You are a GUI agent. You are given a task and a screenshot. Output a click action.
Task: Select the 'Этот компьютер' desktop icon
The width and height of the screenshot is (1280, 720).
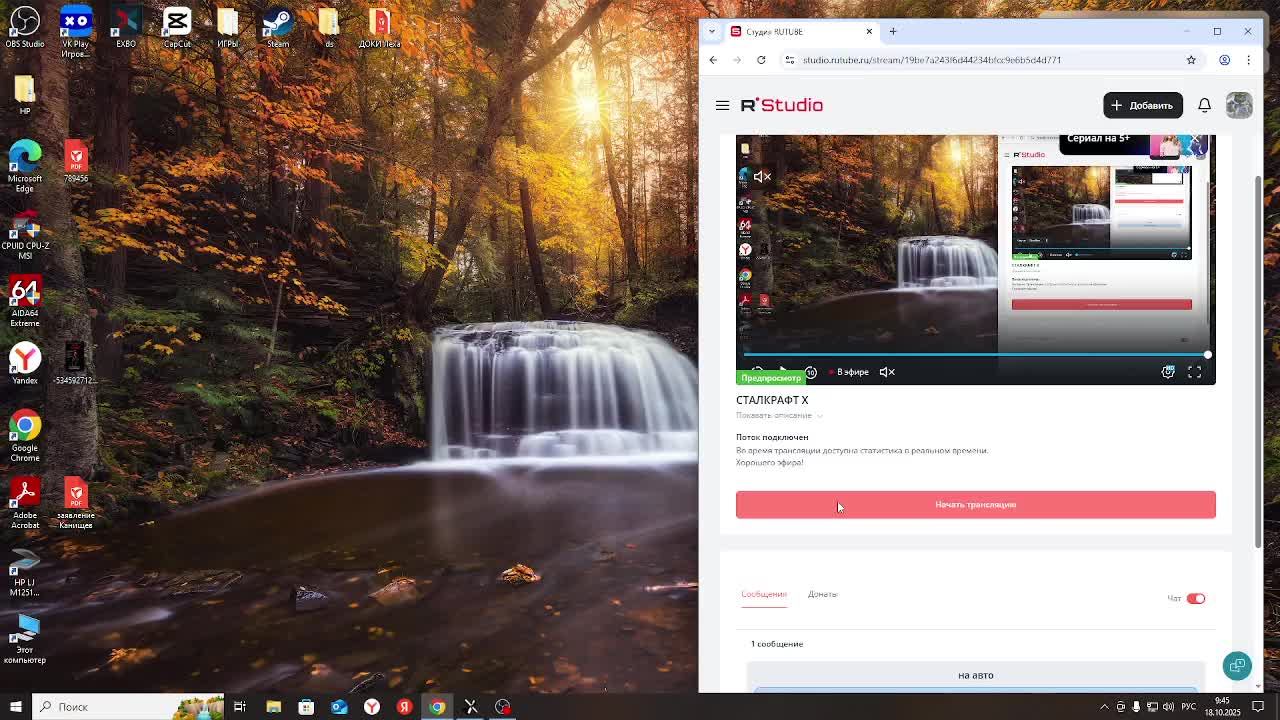pos(25,639)
